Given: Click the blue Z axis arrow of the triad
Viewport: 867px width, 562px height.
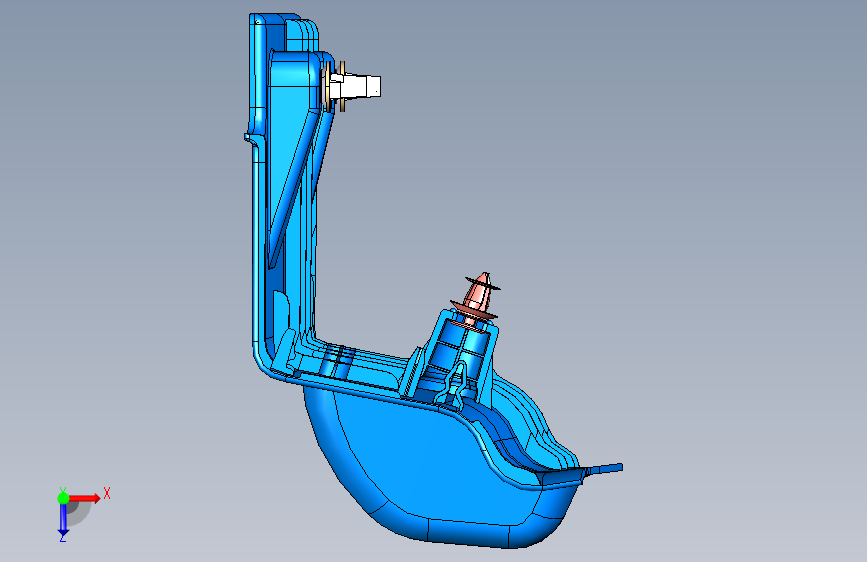Looking at the screenshot, I should [63, 519].
